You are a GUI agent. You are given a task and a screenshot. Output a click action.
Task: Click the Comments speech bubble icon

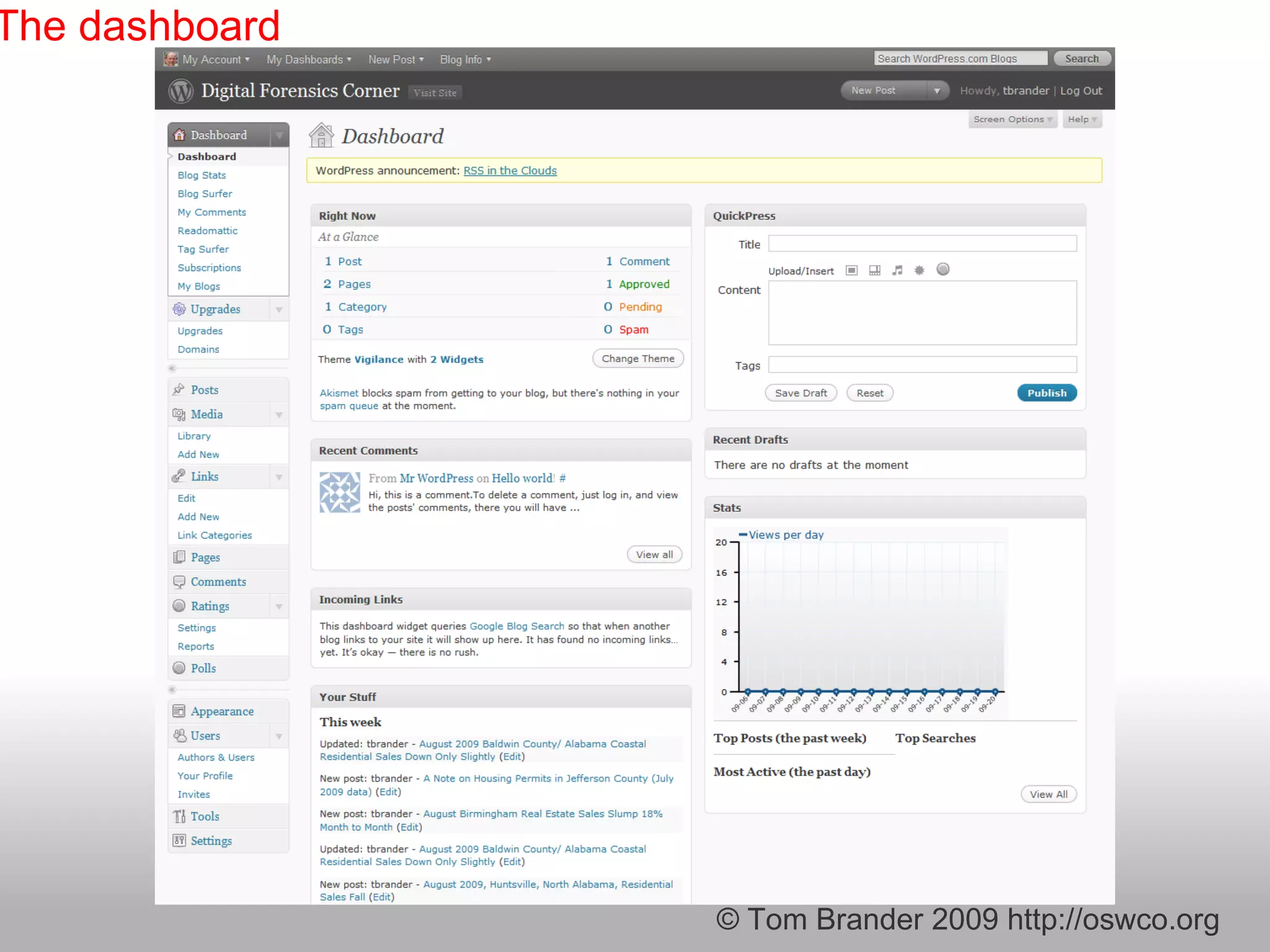[x=179, y=581]
